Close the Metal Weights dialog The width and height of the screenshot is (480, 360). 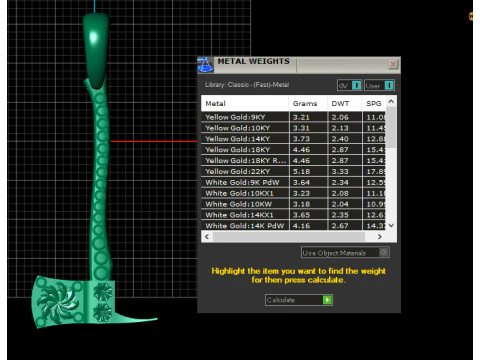pos(393,64)
